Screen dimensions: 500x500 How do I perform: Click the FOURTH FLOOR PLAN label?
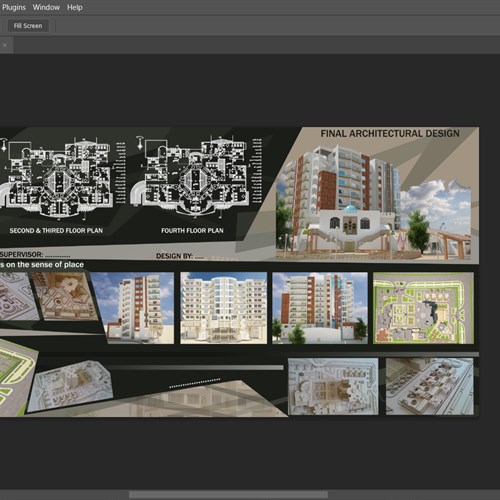click(192, 230)
